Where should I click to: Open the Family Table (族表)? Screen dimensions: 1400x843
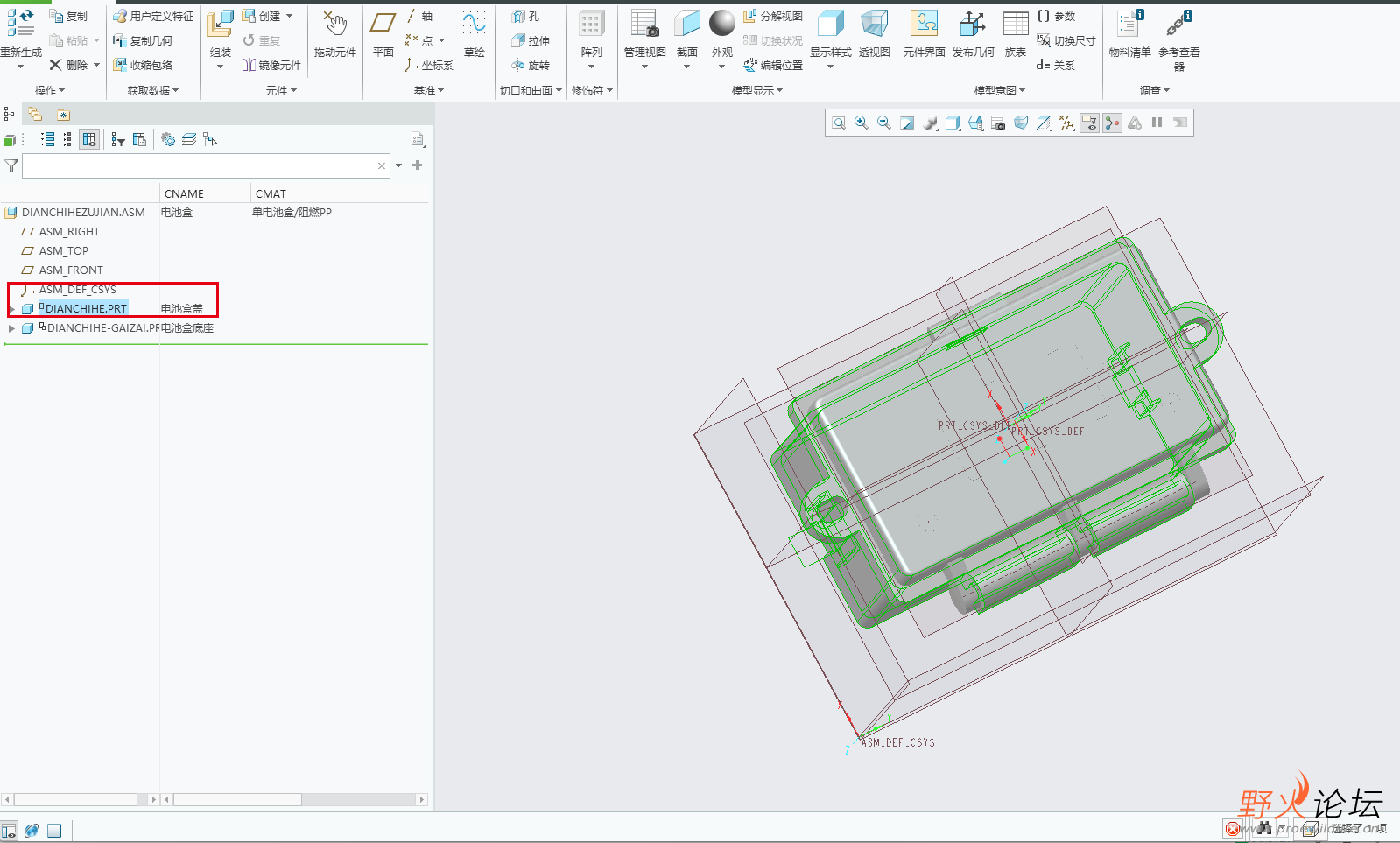point(1016,33)
